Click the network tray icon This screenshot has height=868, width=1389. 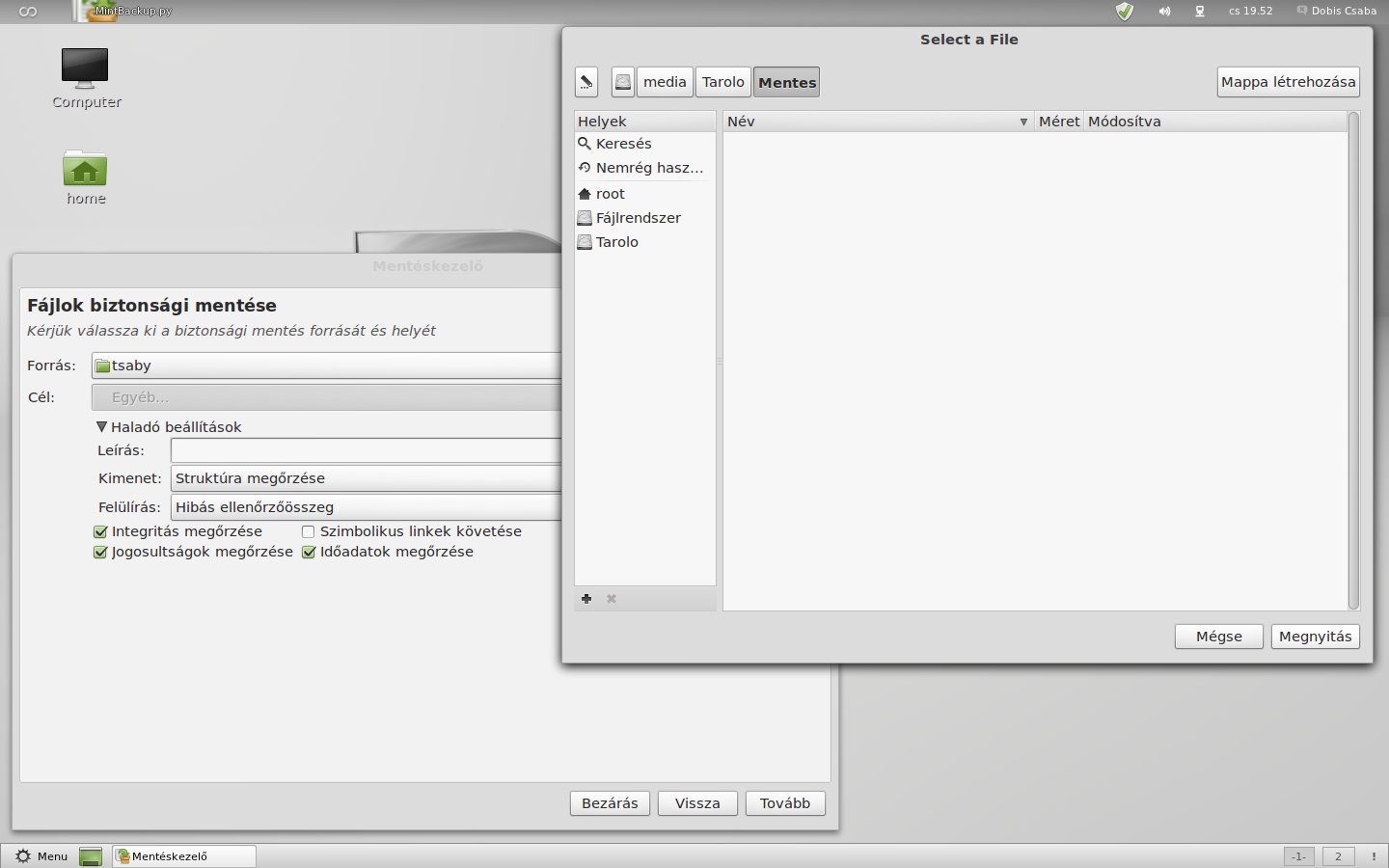coord(1200,12)
